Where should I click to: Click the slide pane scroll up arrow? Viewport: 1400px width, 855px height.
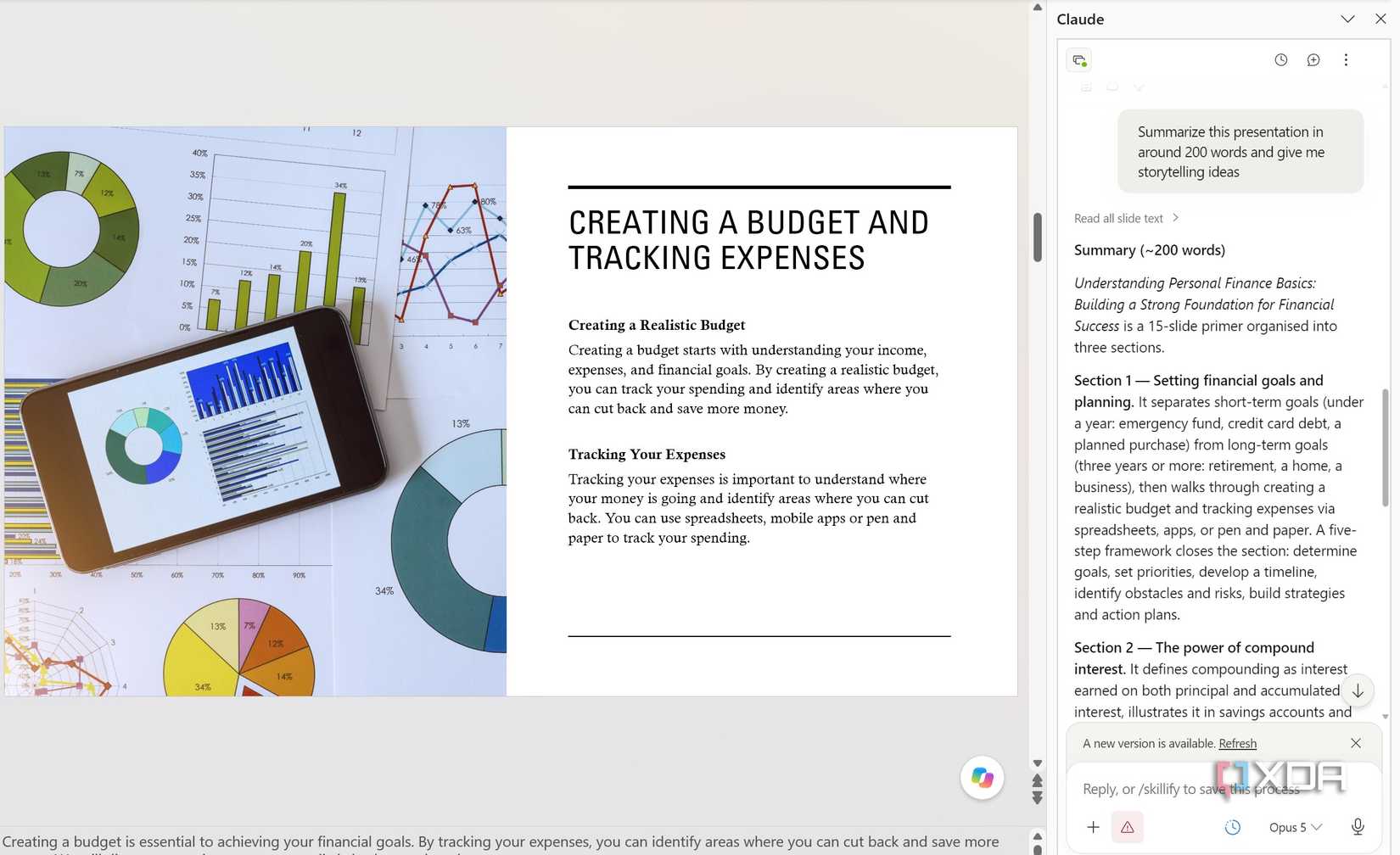(x=1037, y=7)
